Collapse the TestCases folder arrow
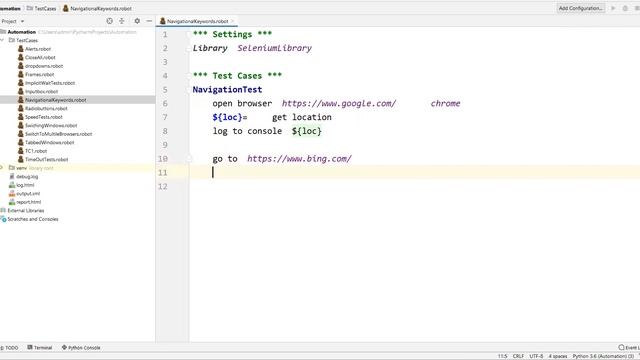Image resolution: width=640 pixels, height=360 pixels. click(x=2, y=40)
